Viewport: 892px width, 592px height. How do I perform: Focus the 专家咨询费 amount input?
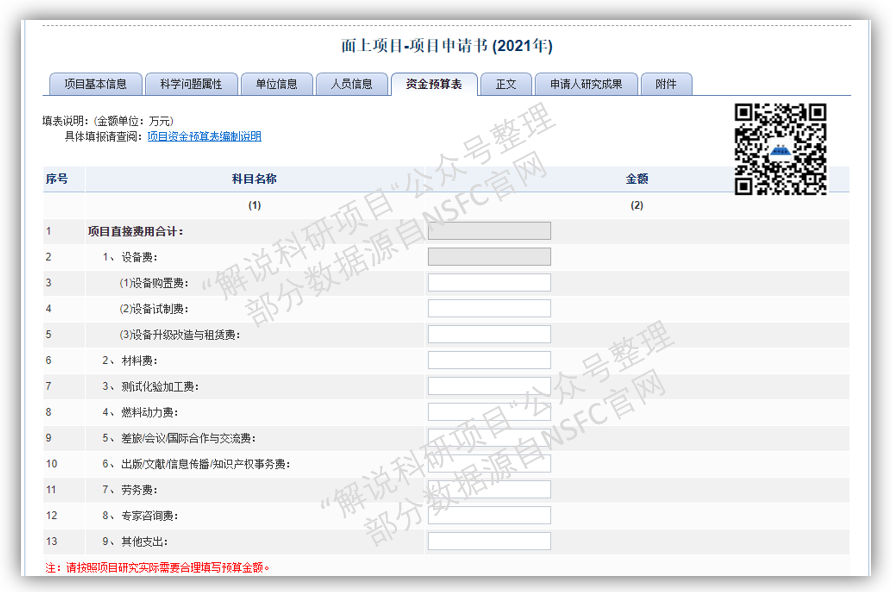pyautogui.click(x=489, y=515)
